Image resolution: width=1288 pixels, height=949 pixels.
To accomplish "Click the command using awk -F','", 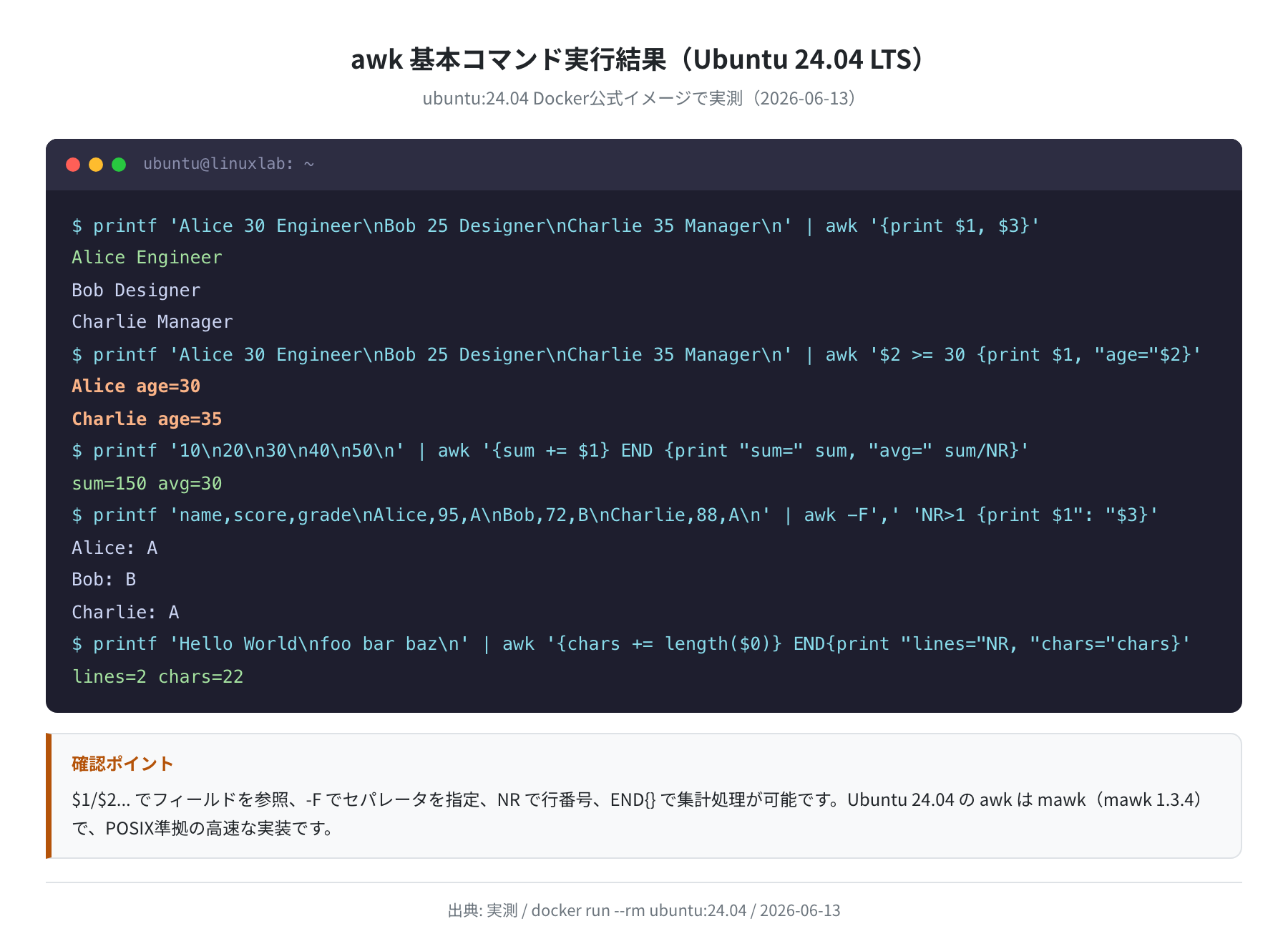I will tap(615, 515).
